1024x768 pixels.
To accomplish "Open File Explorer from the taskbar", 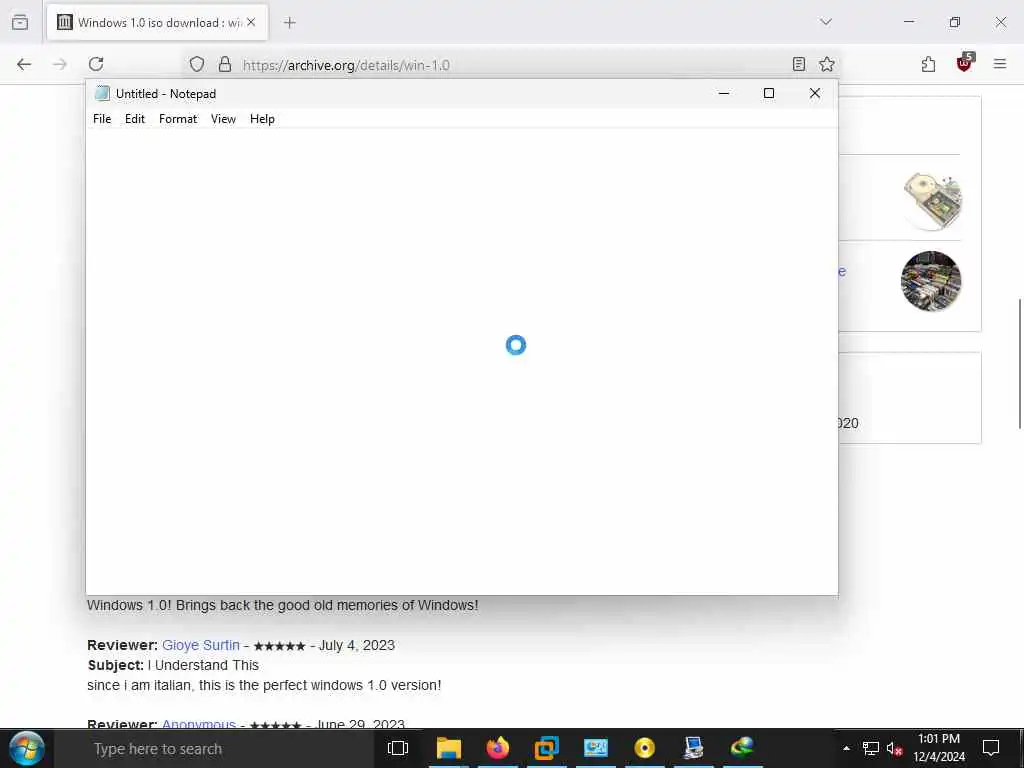I will click(x=449, y=748).
